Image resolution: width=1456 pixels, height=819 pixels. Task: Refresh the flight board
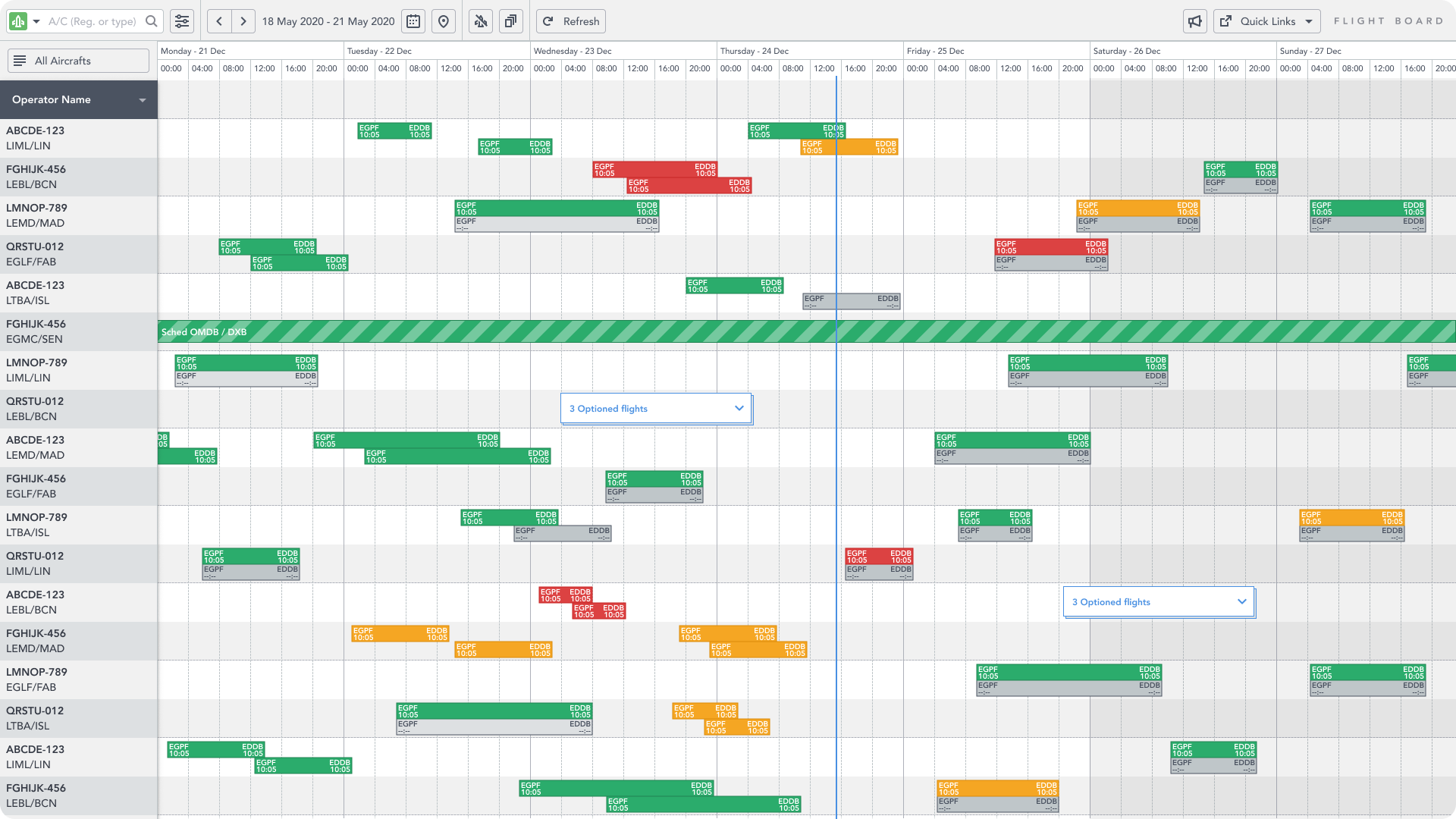[571, 21]
